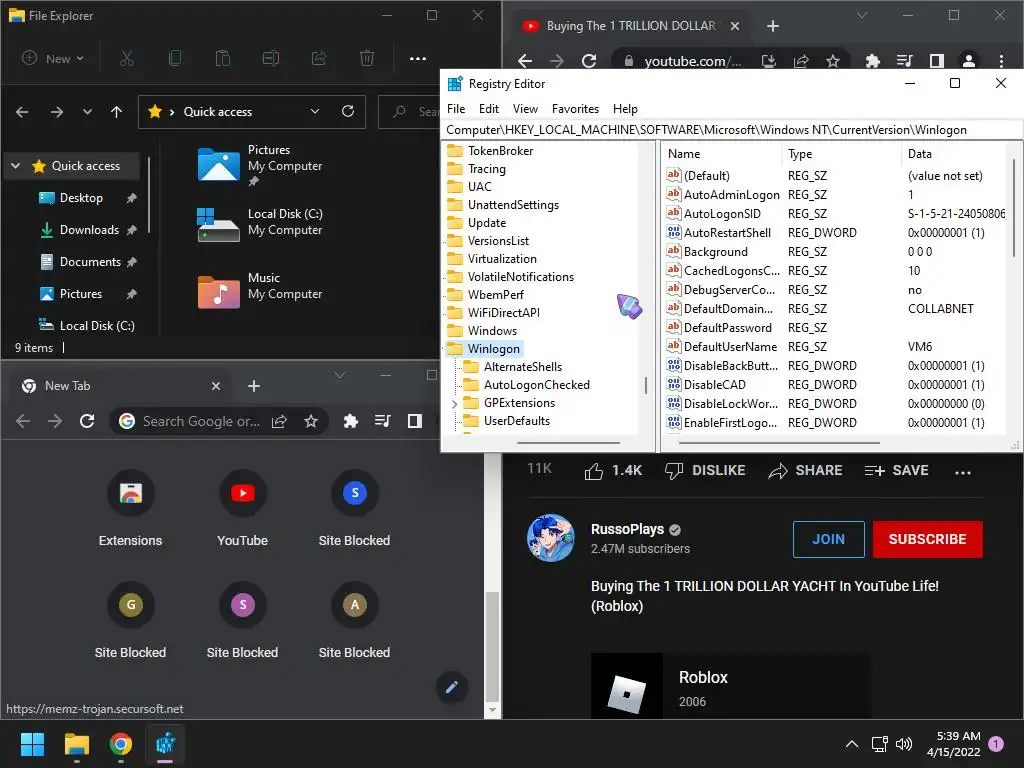Click SHARE under the video
The width and height of the screenshot is (1024, 768).
click(x=805, y=471)
